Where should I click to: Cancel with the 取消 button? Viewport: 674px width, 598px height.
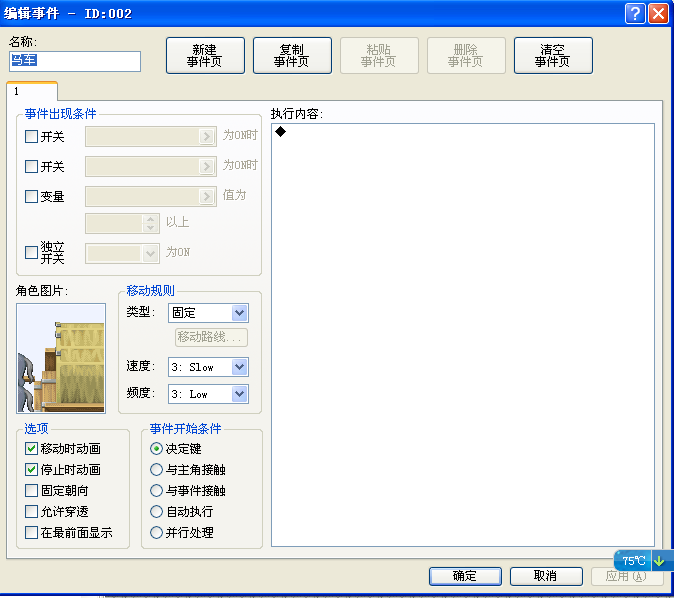(x=546, y=576)
